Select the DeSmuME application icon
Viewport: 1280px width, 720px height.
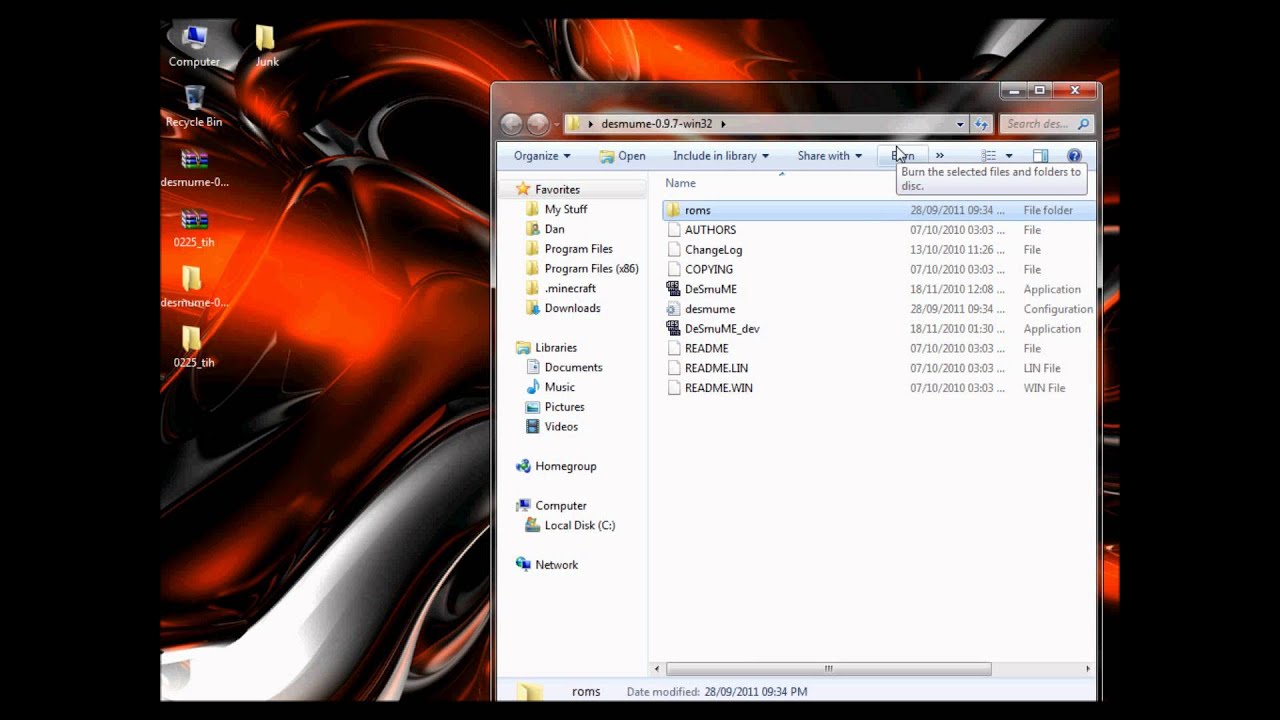(x=673, y=289)
